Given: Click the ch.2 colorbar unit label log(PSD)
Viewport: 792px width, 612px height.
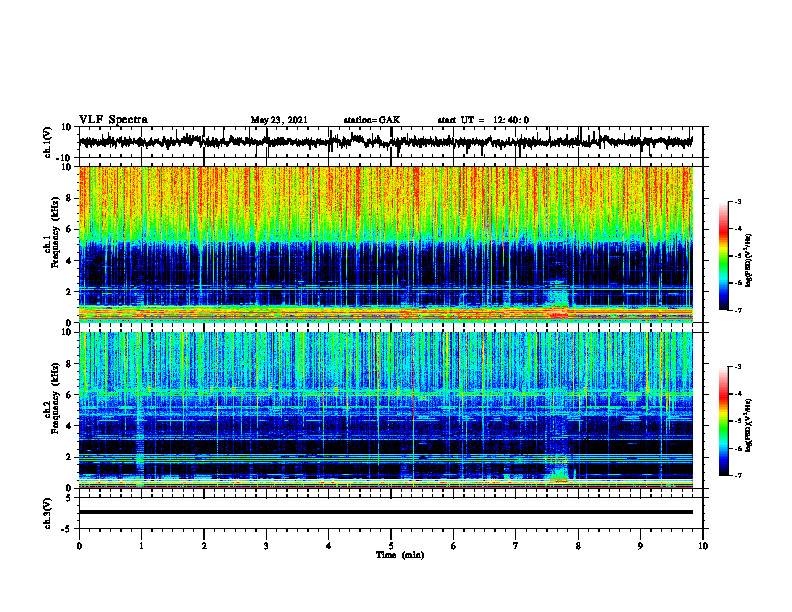Looking at the screenshot, I should point(748,426).
